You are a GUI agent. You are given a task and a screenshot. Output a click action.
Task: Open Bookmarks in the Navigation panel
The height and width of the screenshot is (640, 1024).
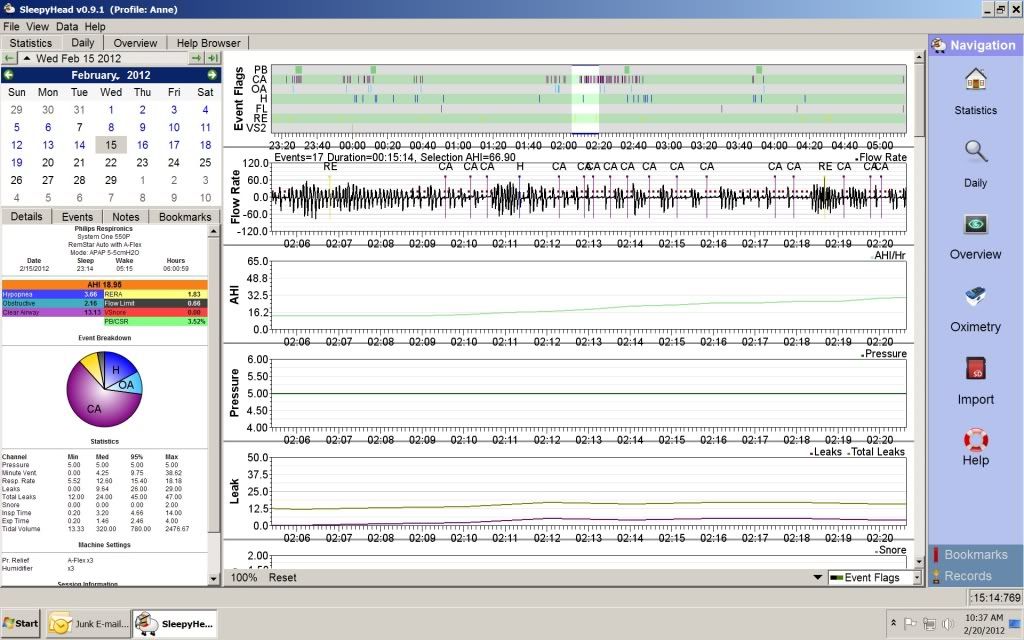[x=976, y=554]
